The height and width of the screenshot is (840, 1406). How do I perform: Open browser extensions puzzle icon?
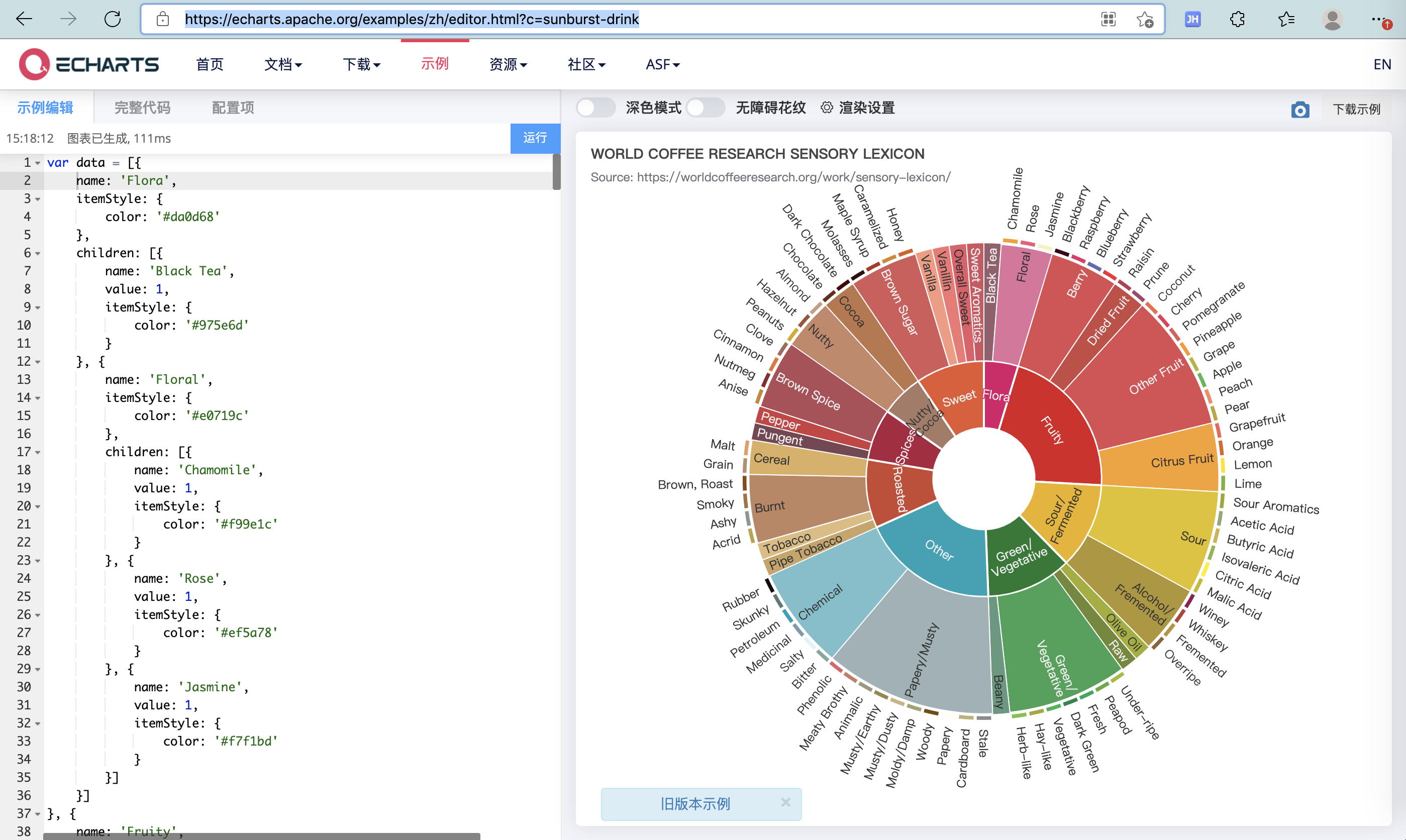click(x=1237, y=19)
